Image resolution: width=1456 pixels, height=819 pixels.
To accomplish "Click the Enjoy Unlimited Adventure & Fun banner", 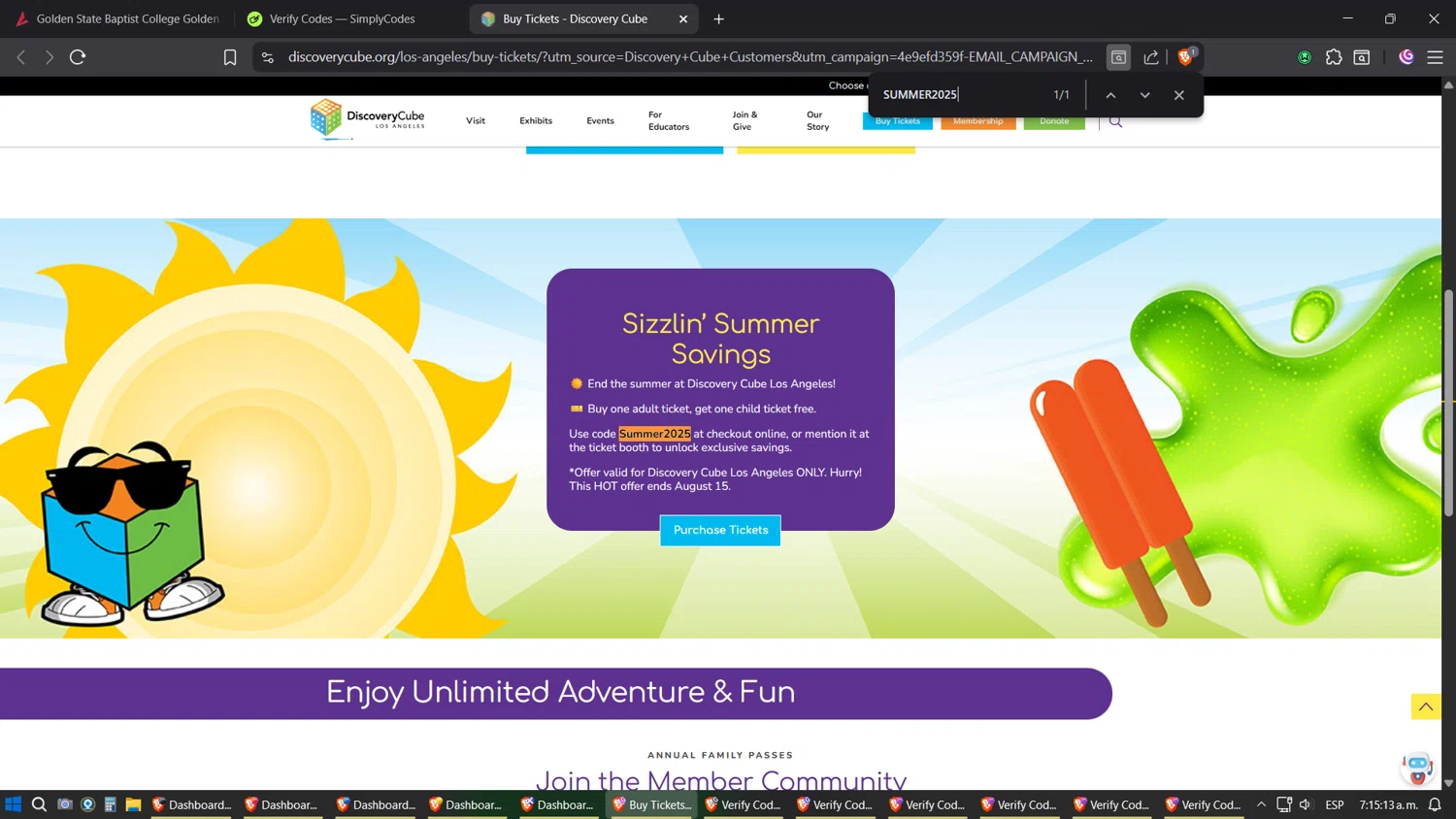I will click(x=555, y=693).
